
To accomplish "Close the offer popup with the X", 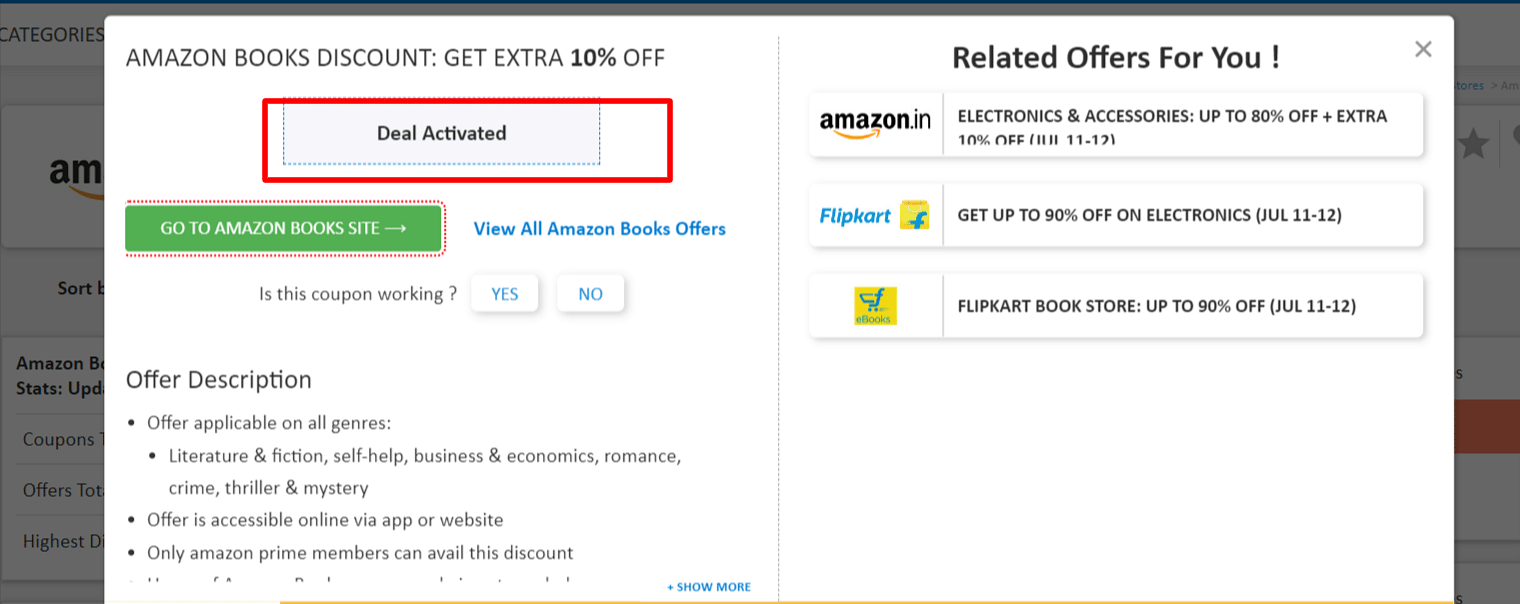I will click(1423, 49).
